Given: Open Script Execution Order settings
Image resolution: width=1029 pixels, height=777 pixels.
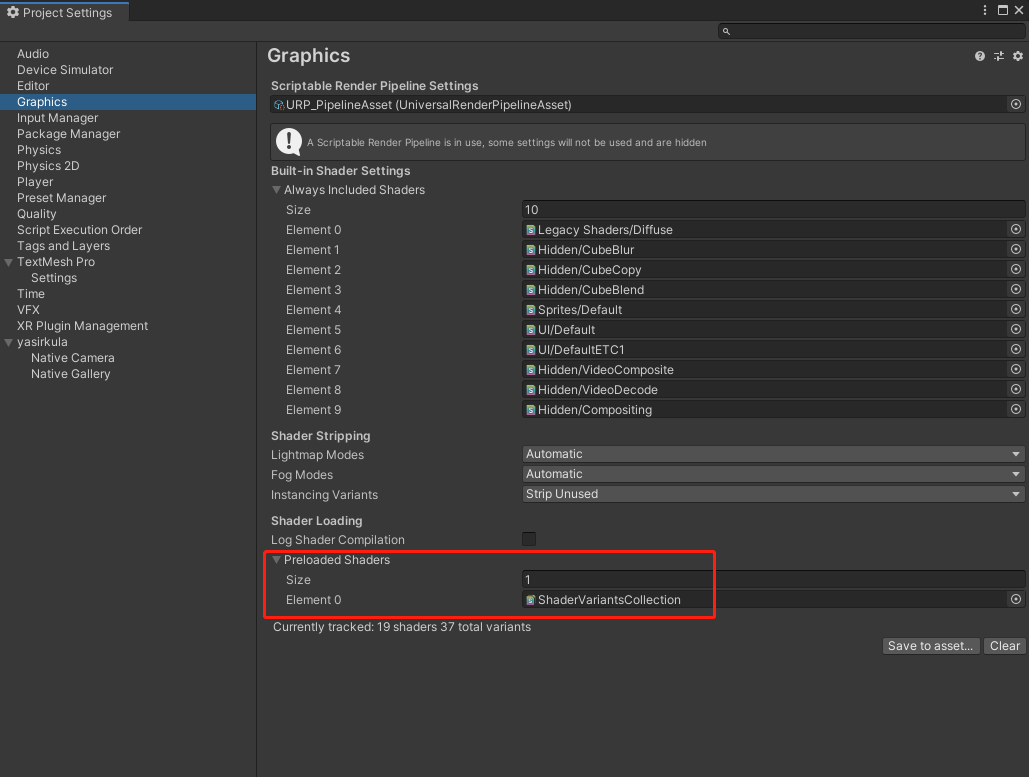Looking at the screenshot, I should coord(79,230).
